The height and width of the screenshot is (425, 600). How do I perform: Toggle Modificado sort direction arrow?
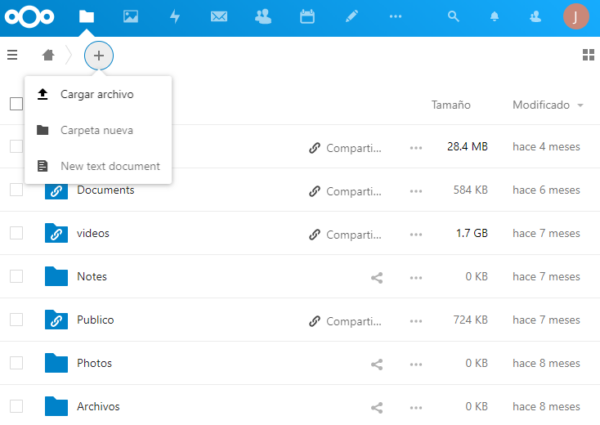pos(580,105)
